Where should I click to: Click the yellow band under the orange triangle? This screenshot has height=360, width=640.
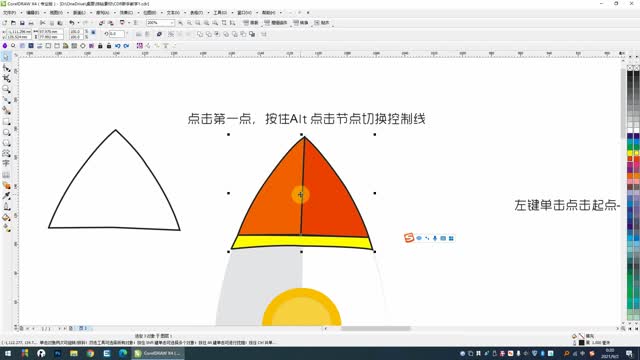(x=302, y=242)
